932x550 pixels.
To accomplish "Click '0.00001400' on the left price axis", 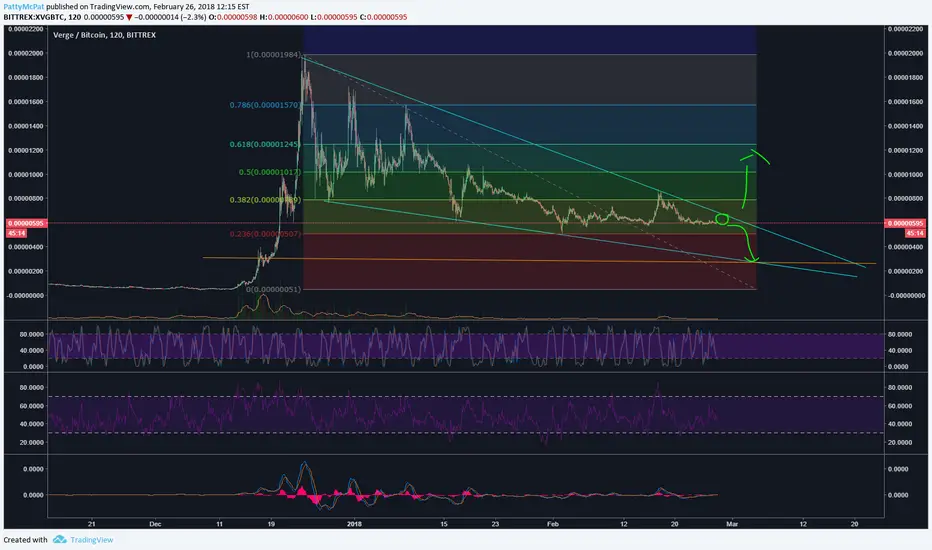I will point(26,126).
